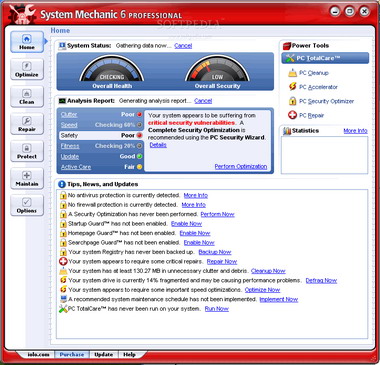Image resolution: width=380 pixels, height=365 pixels.
Task: Click Run Now for PC TotalCare
Action: [x=217, y=309]
